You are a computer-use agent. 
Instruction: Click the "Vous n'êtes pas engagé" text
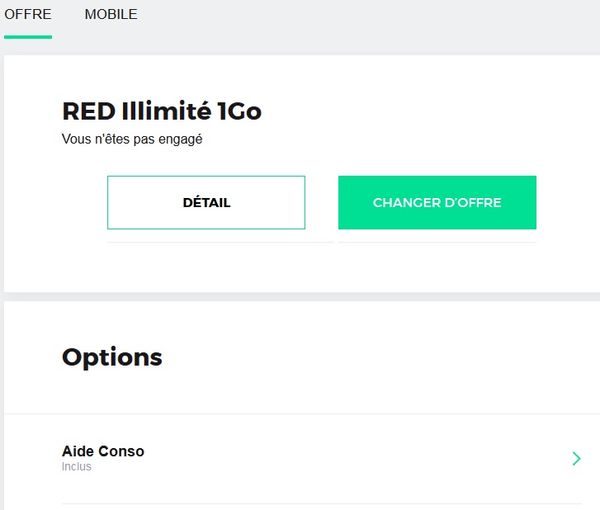[x=132, y=140]
